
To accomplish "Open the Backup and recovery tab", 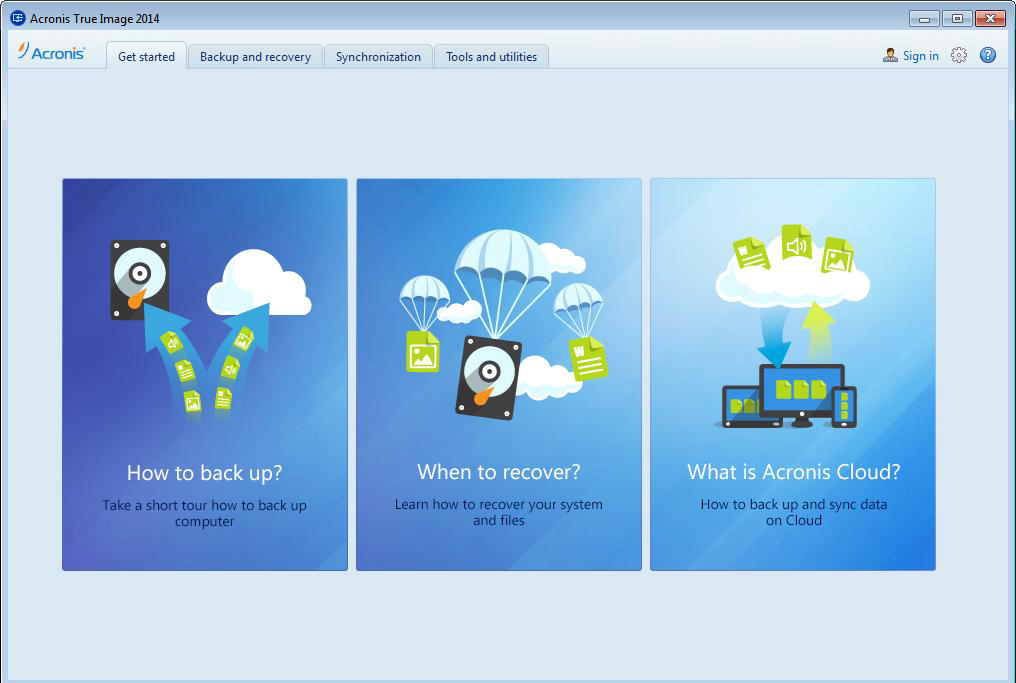I will [255, 57].
